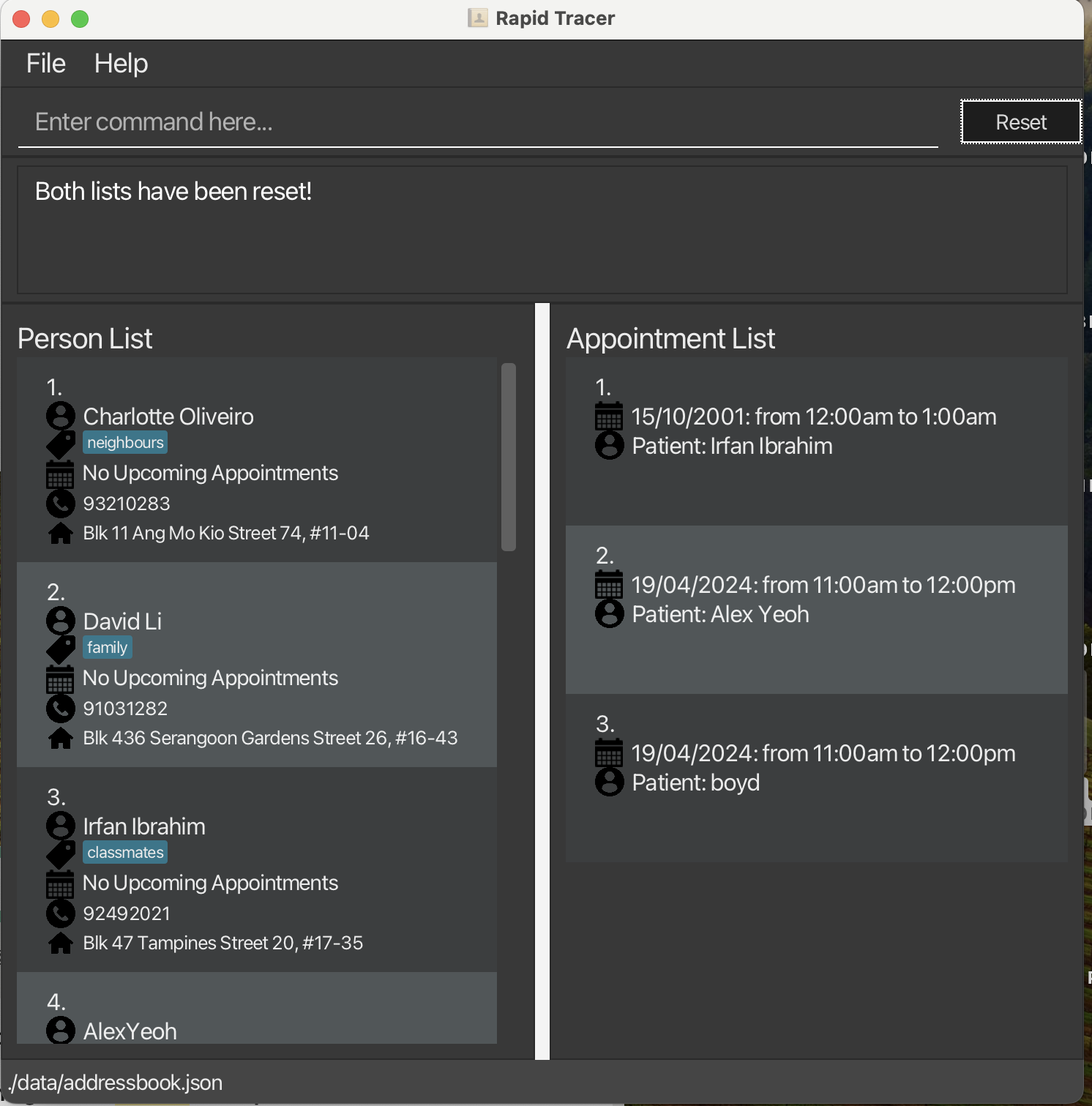Click phone number 91031282
Image resolution: width=1092 pixels, height=1106 pixels.
[125, 709]
